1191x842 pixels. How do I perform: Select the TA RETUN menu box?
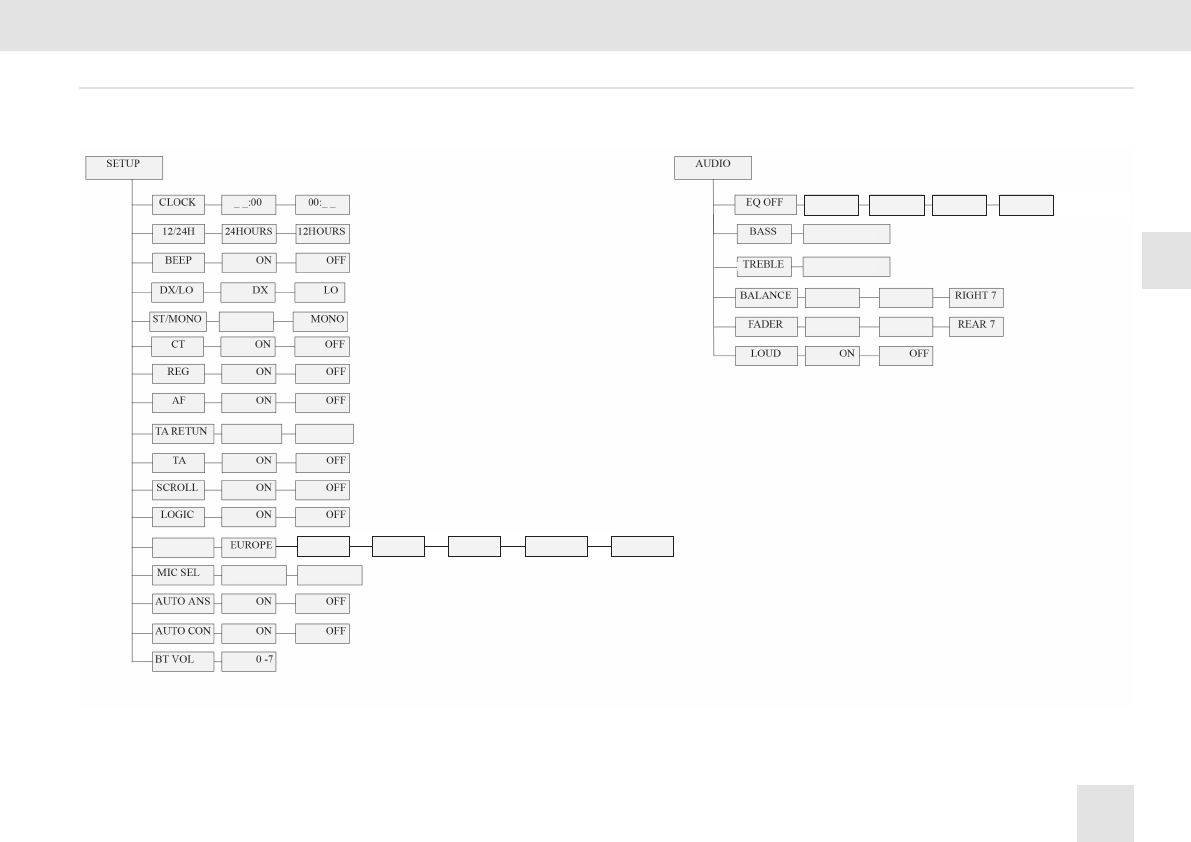183,434
